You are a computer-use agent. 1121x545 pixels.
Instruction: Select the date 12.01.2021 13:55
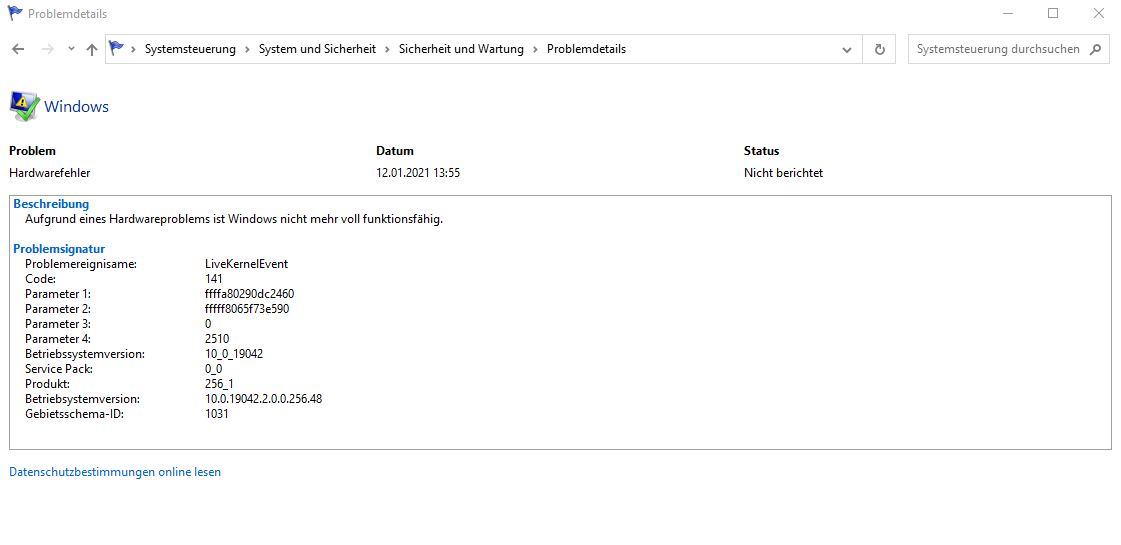click(418, 172)
